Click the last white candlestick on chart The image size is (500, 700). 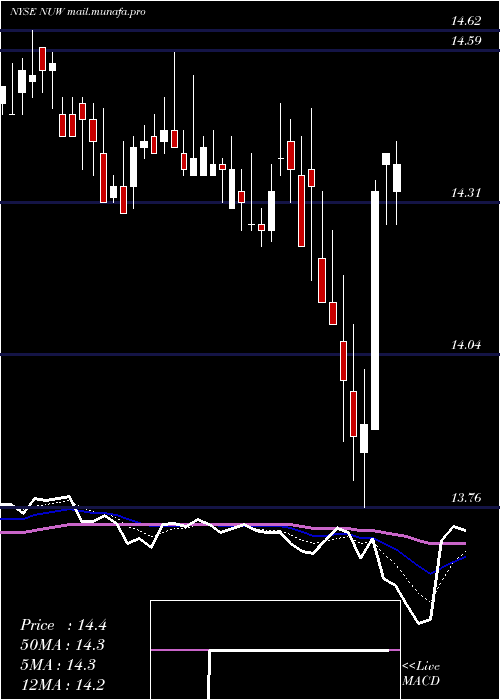click(396, 178)
